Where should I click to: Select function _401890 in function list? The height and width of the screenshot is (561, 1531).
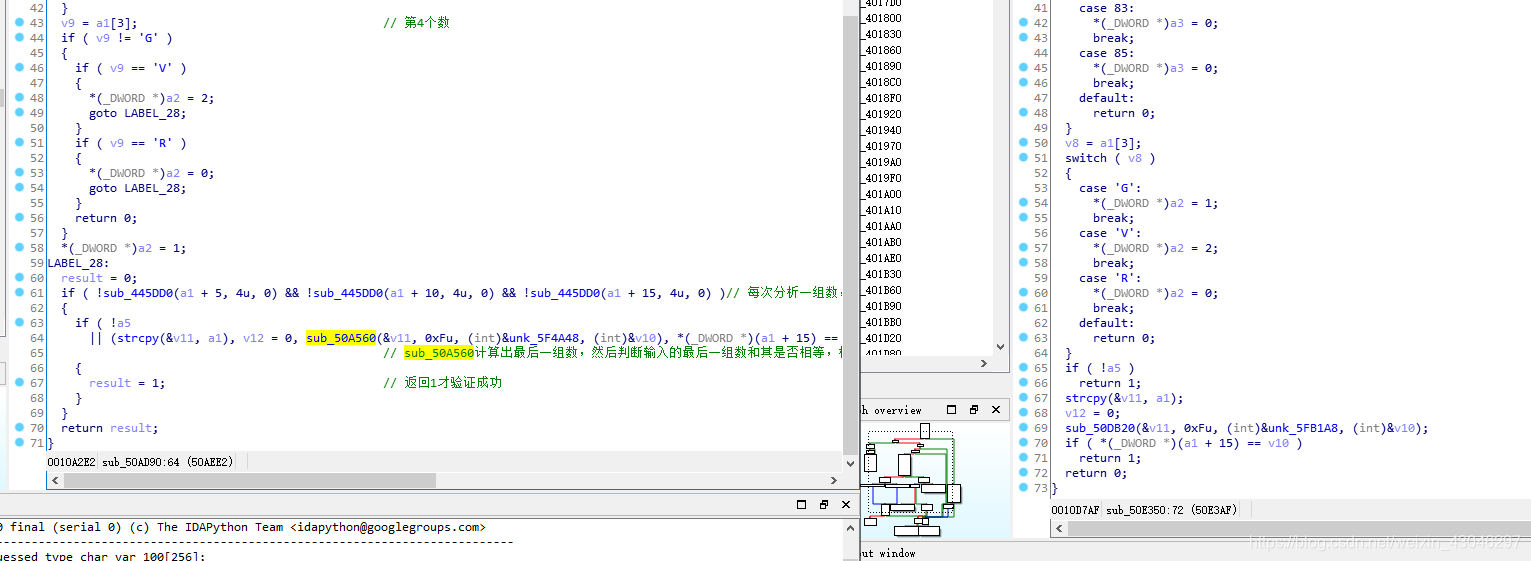tap(883, 65)
